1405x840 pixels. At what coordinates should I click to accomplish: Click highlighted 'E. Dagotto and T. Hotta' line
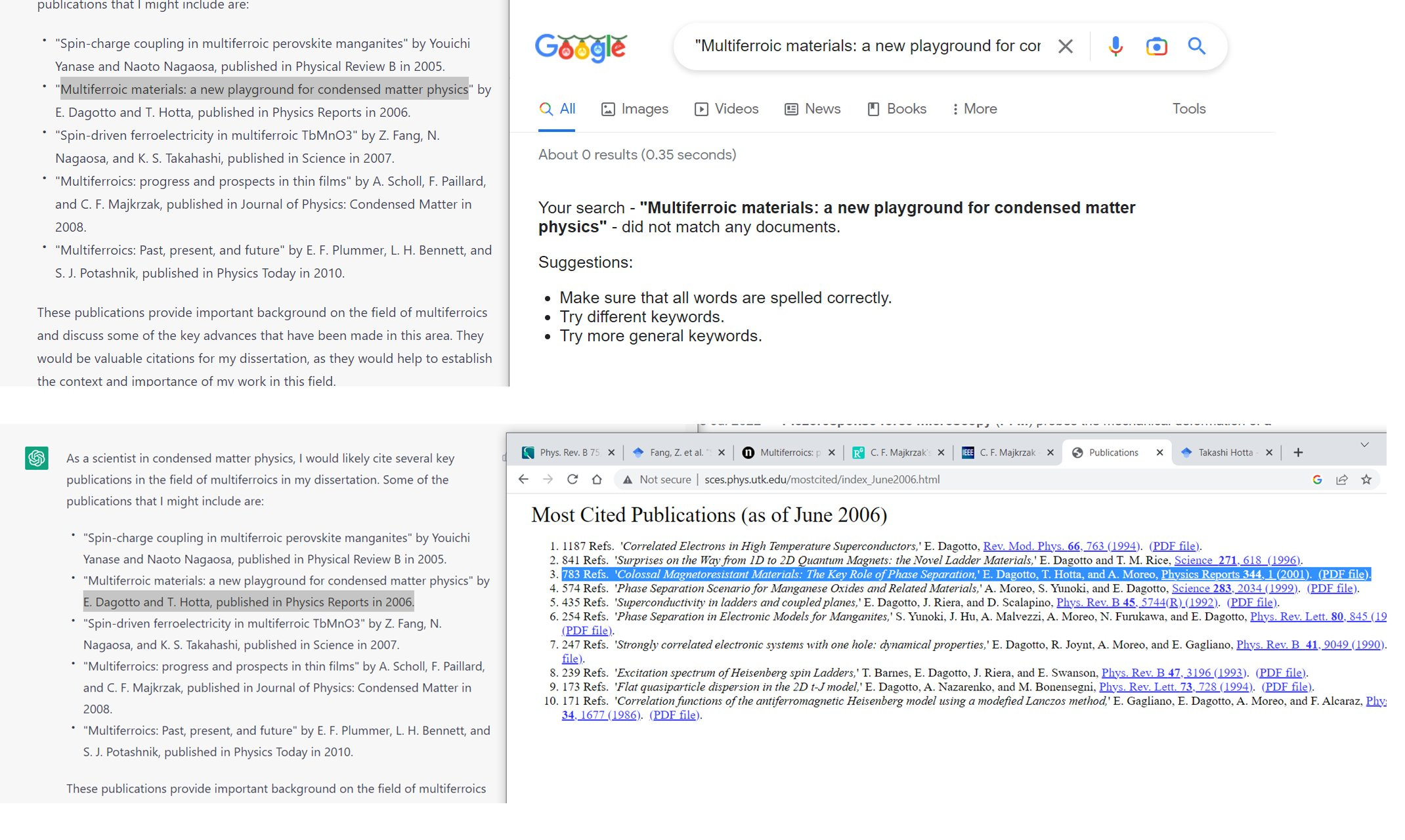point(249,602)
